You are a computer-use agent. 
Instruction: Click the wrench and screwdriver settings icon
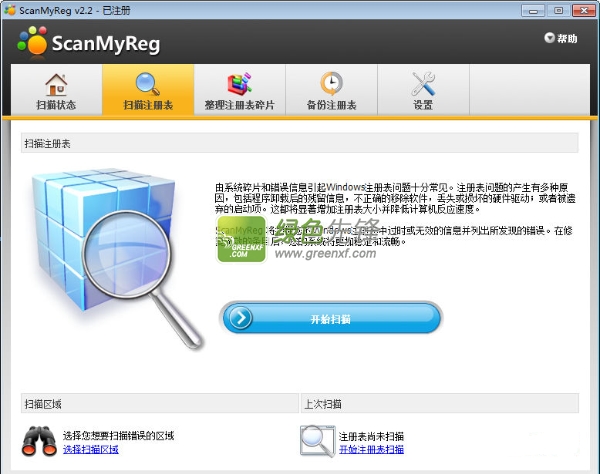(423, 83)
